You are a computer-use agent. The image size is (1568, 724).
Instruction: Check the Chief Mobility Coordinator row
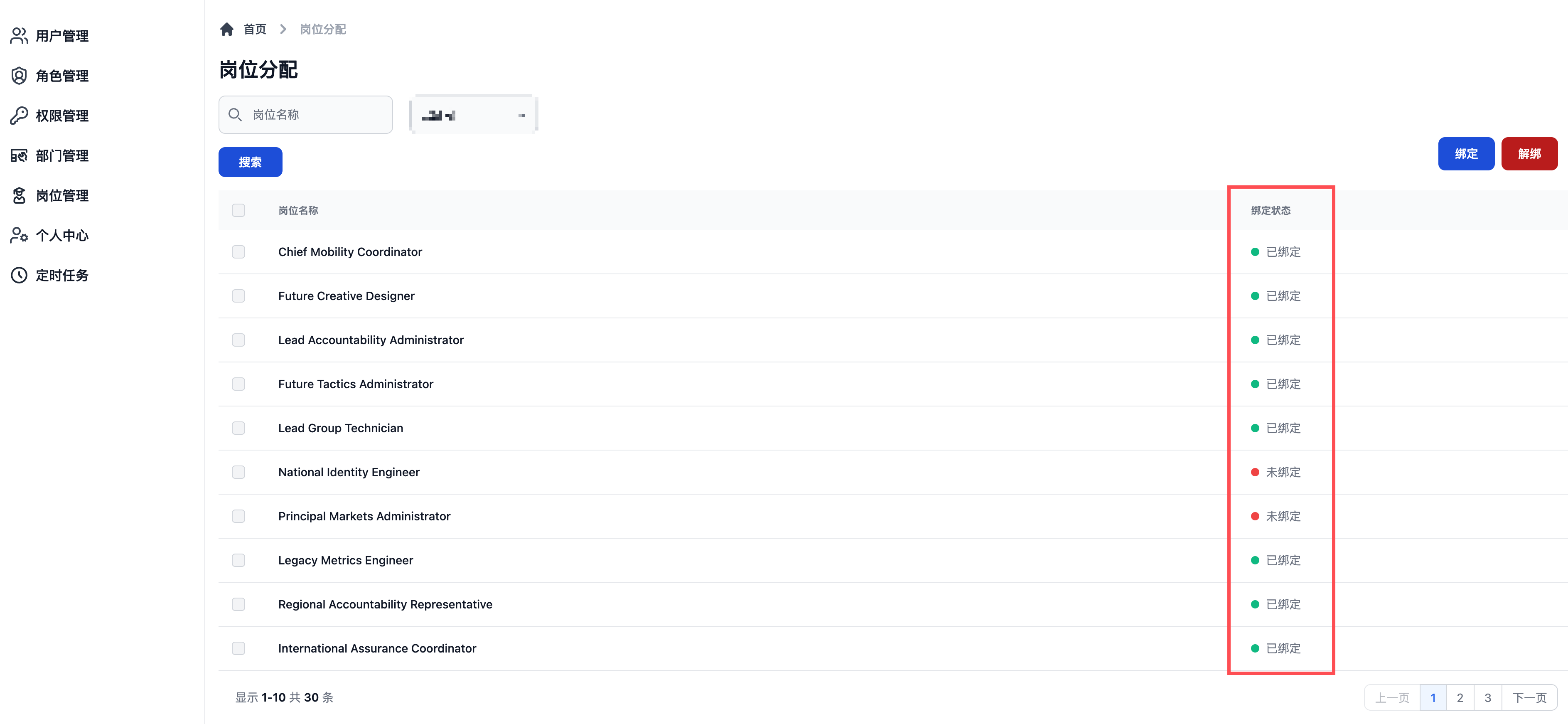238,252
